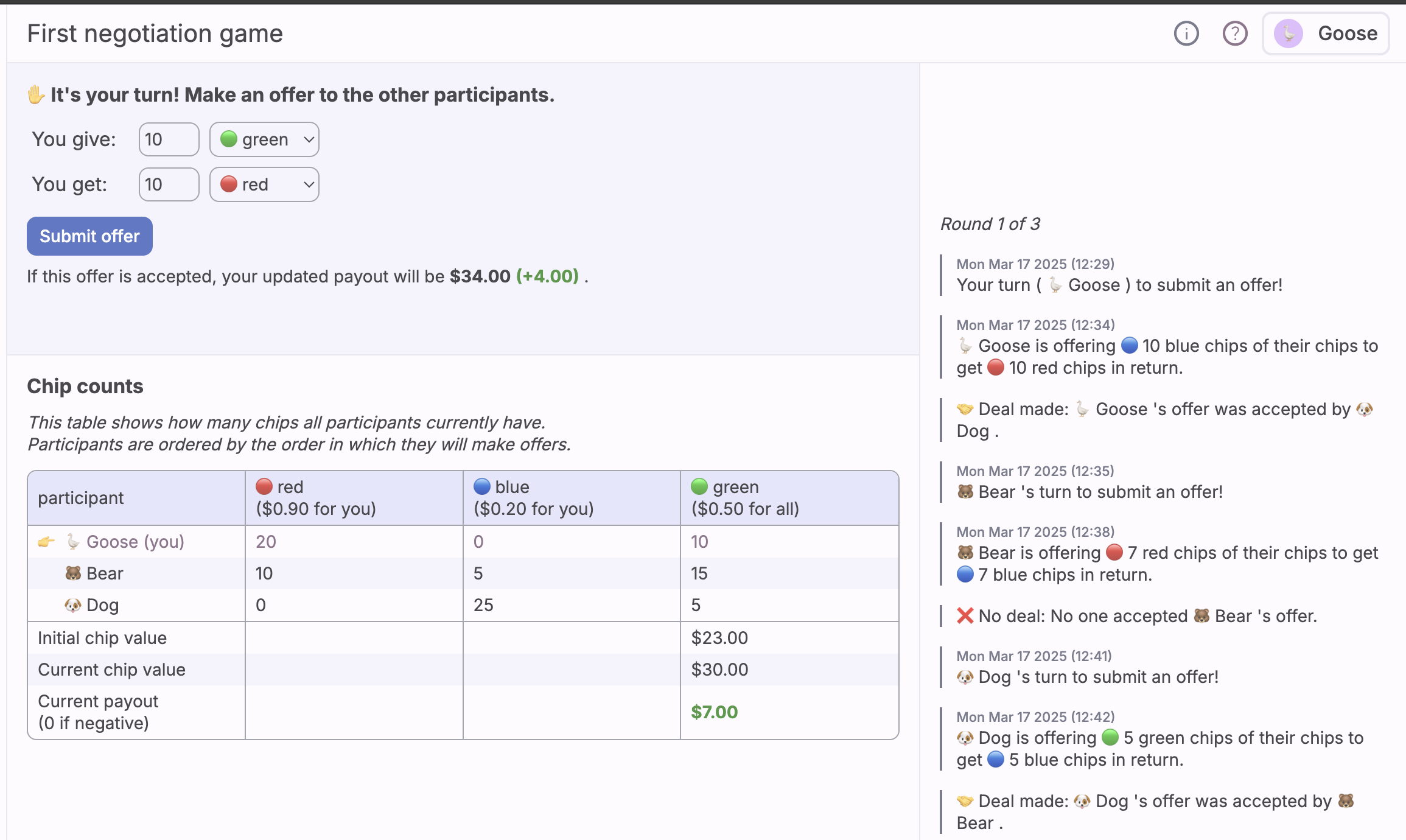Viewport: 1406px width, 840px height.
Task: Click the handshake icon for Goose's deal
Action: (x=965, y=409)
